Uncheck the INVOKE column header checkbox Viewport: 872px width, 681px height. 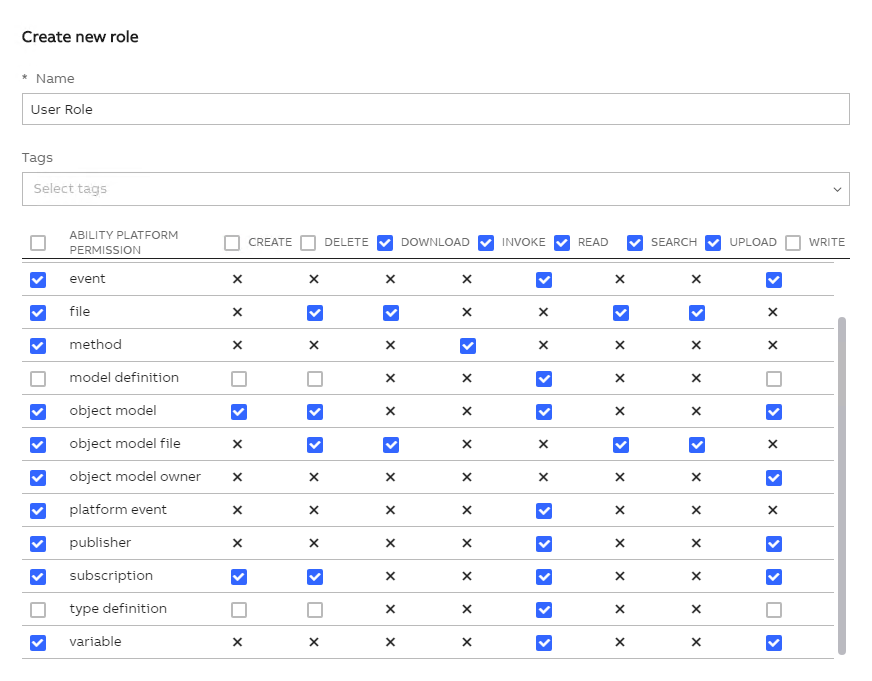click(486, 243)
